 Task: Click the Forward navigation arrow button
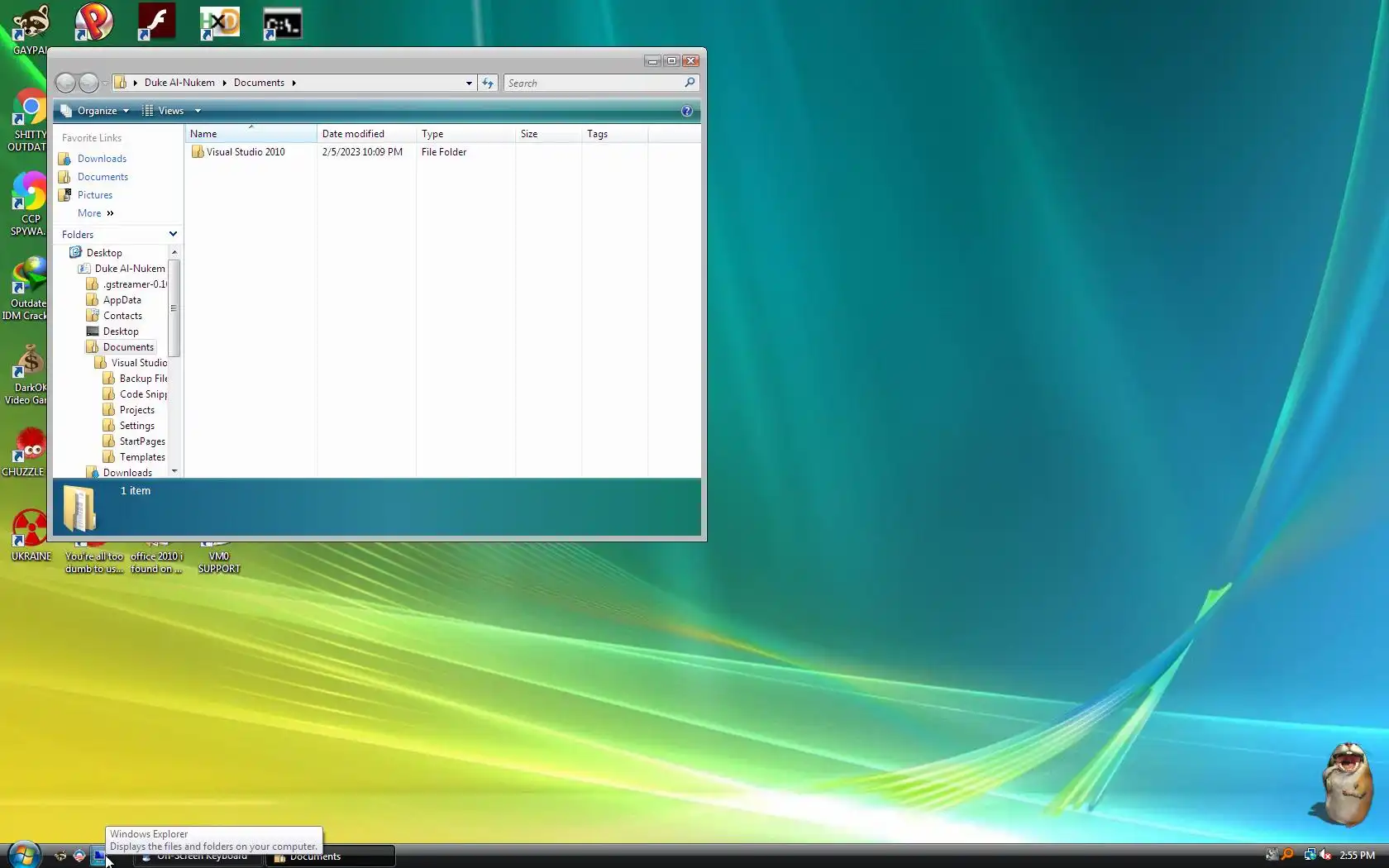tap(88, 83)
